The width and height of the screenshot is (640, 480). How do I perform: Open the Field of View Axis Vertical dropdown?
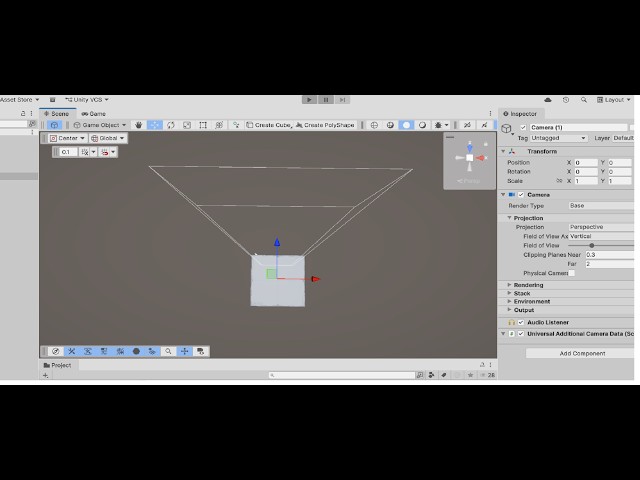(601, 236)
